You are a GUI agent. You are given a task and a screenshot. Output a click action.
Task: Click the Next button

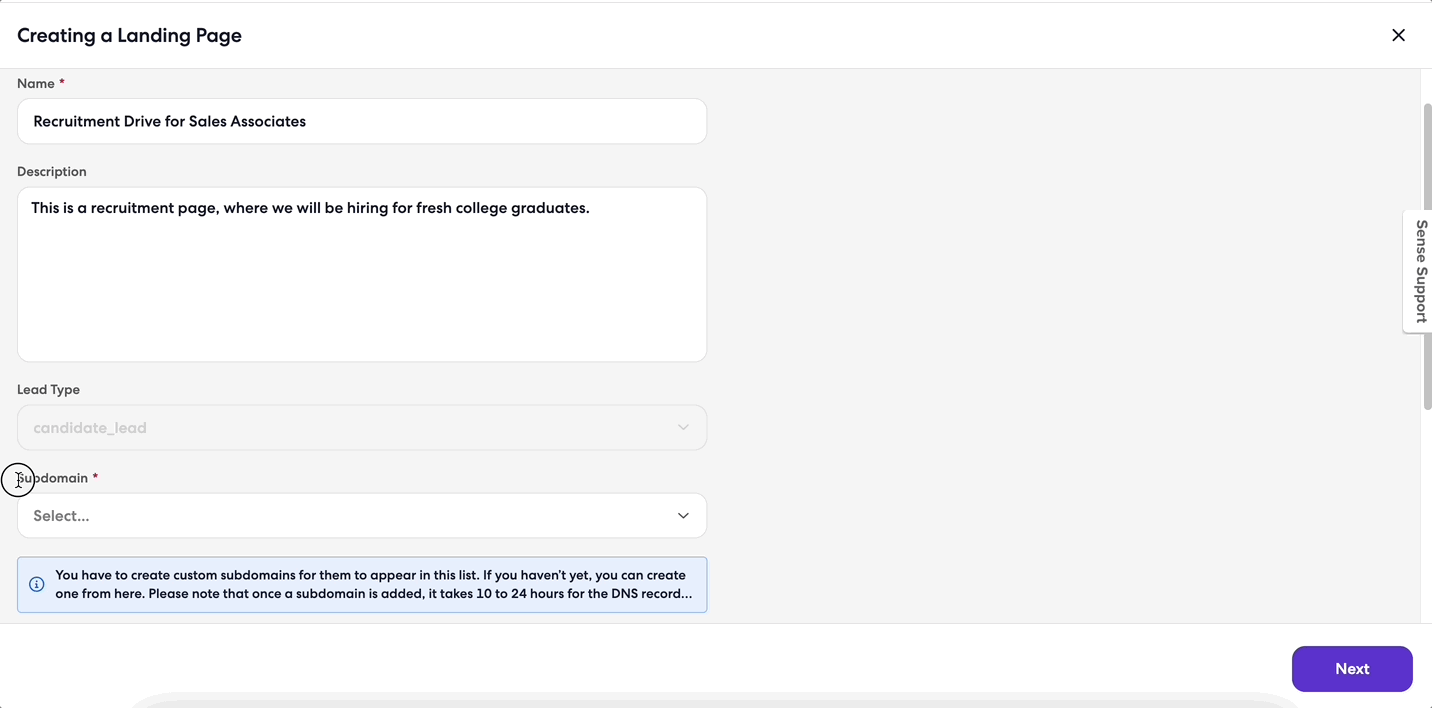[1352, 669]
